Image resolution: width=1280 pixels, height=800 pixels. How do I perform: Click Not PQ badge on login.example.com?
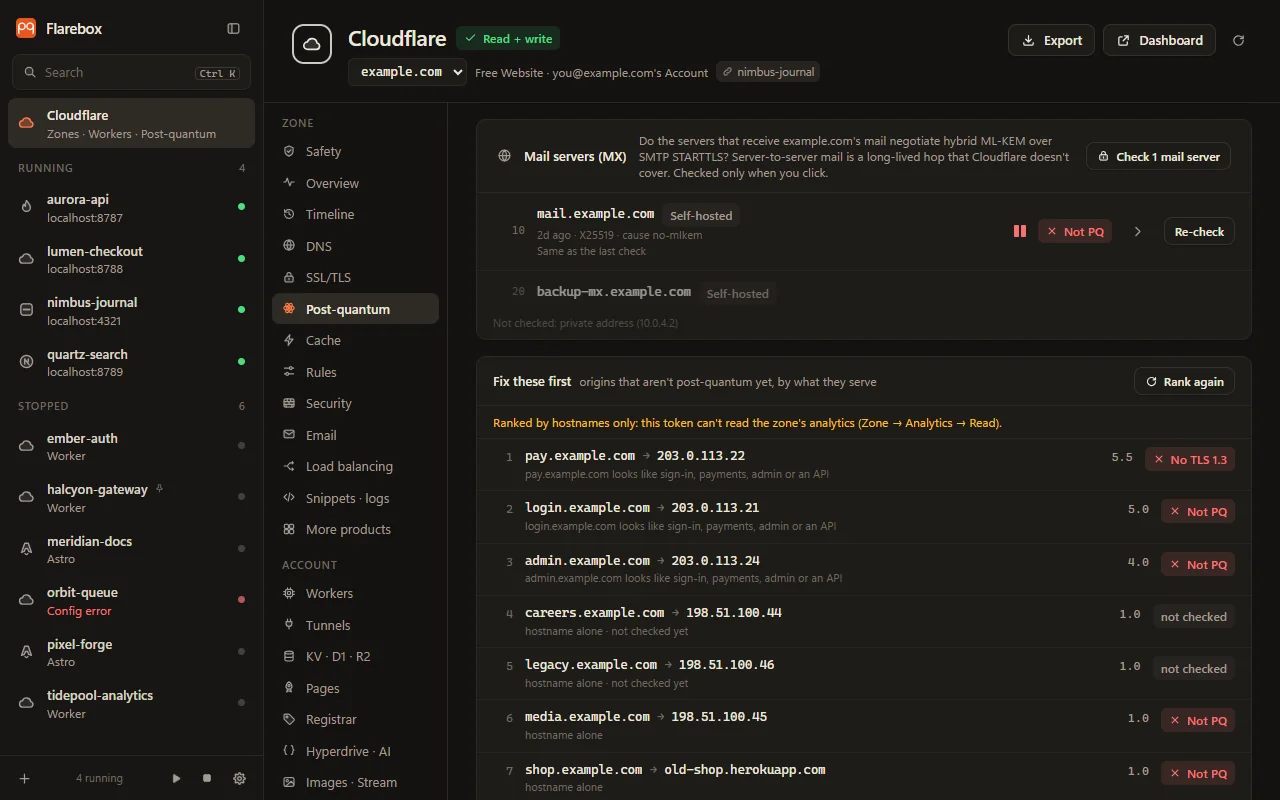pyautogui.click(x=1198, y=511)
